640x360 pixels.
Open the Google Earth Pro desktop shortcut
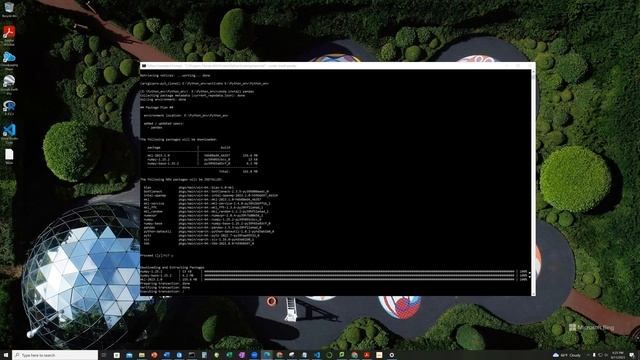[x=9, y=84]
